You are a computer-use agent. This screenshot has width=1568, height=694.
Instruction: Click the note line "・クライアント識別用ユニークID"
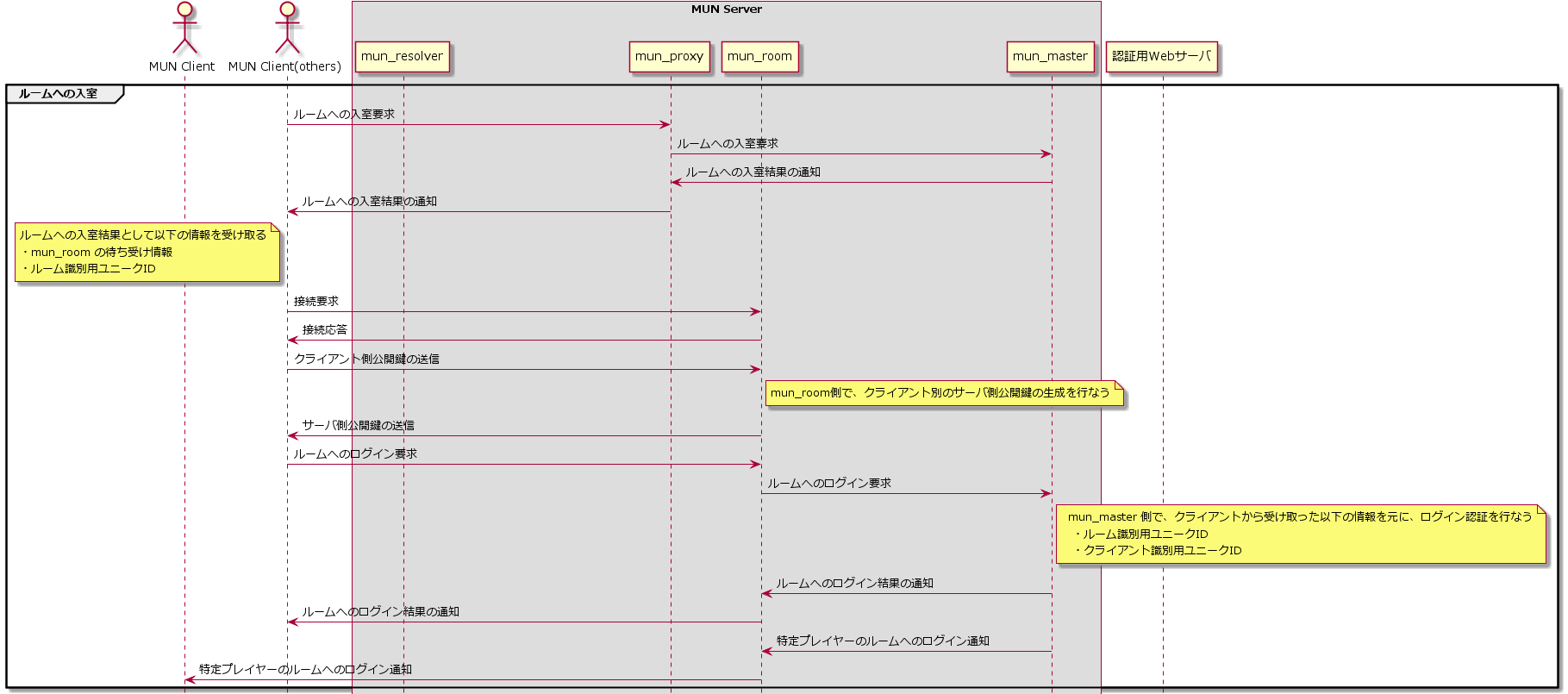pyautogui.click(x=1157, y=551)
